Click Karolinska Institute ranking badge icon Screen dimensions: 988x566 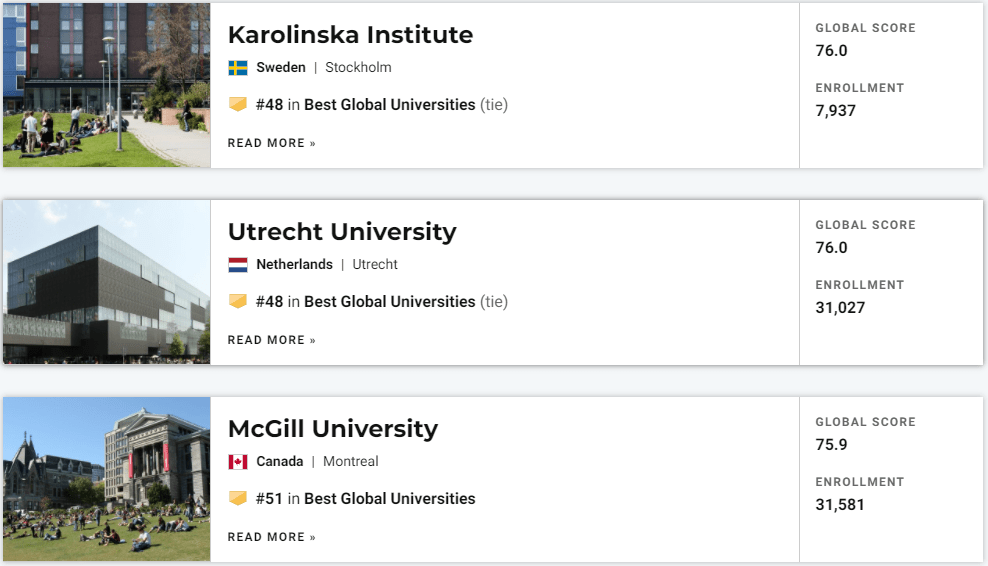238,104
